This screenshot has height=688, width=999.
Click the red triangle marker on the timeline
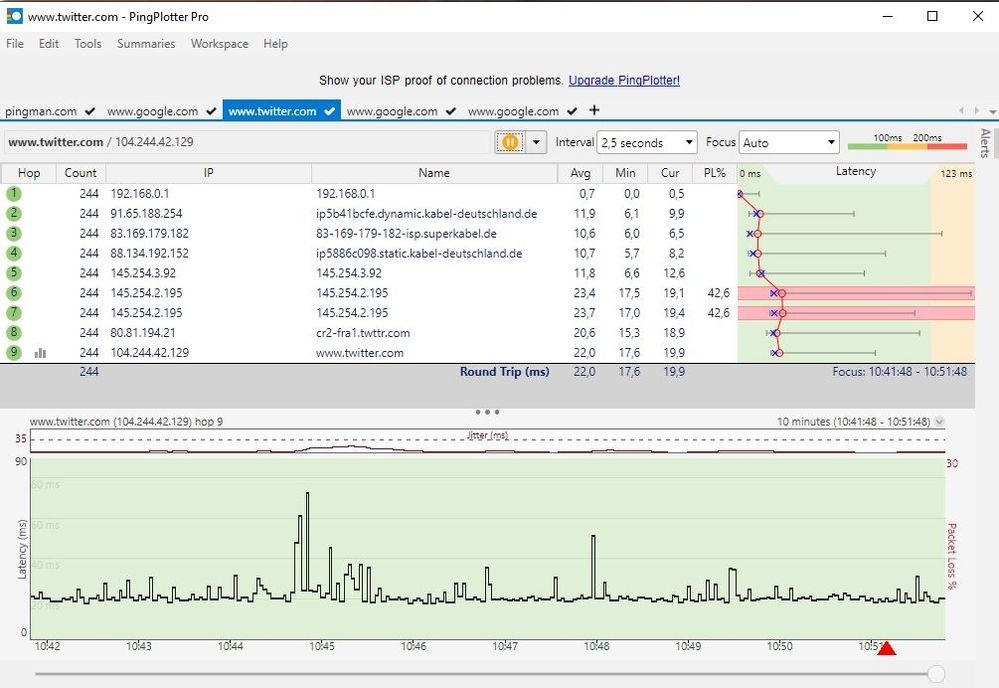tap(886, 648)
